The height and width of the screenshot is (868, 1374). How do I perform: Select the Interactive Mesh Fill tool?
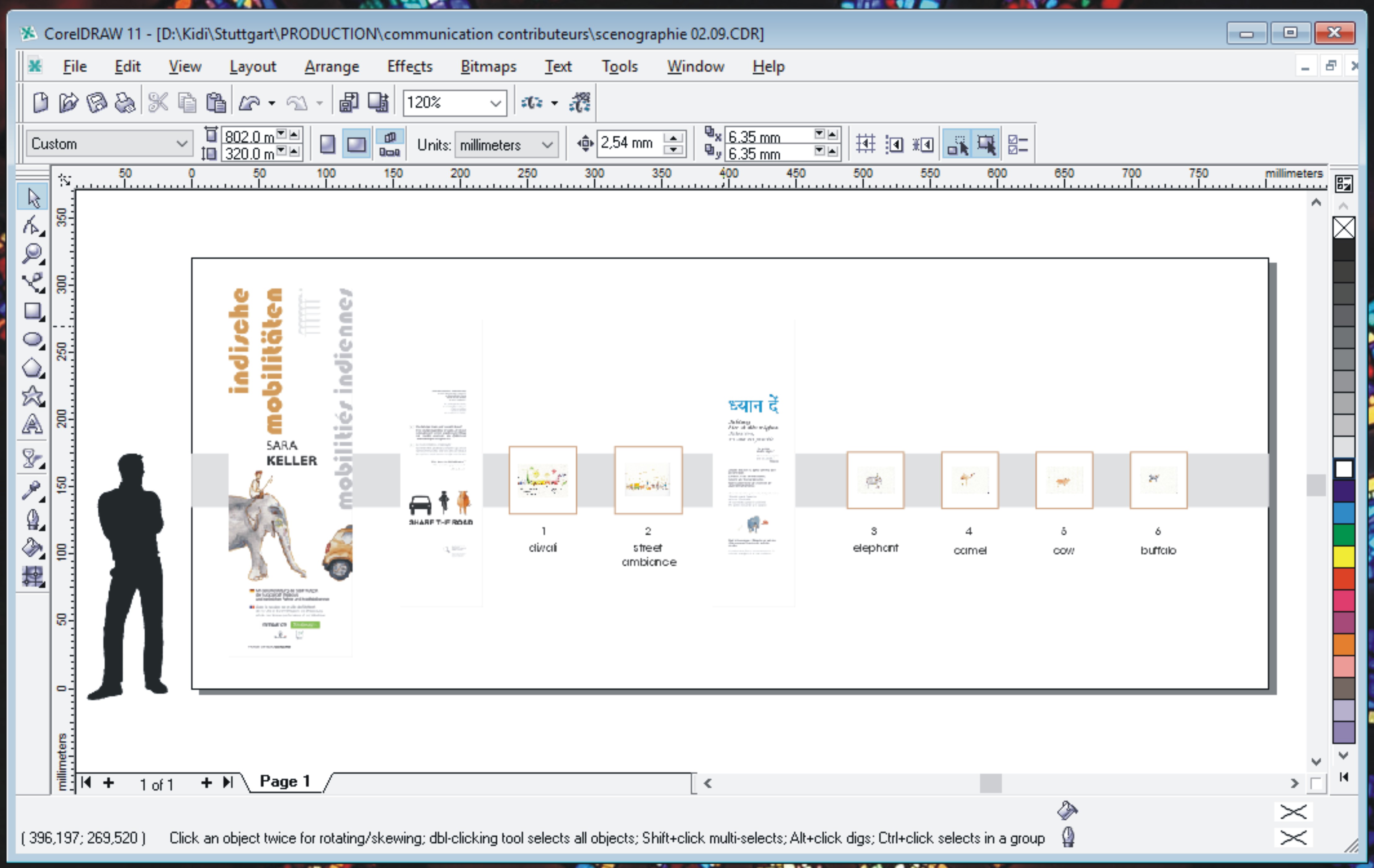pos(33,577)
